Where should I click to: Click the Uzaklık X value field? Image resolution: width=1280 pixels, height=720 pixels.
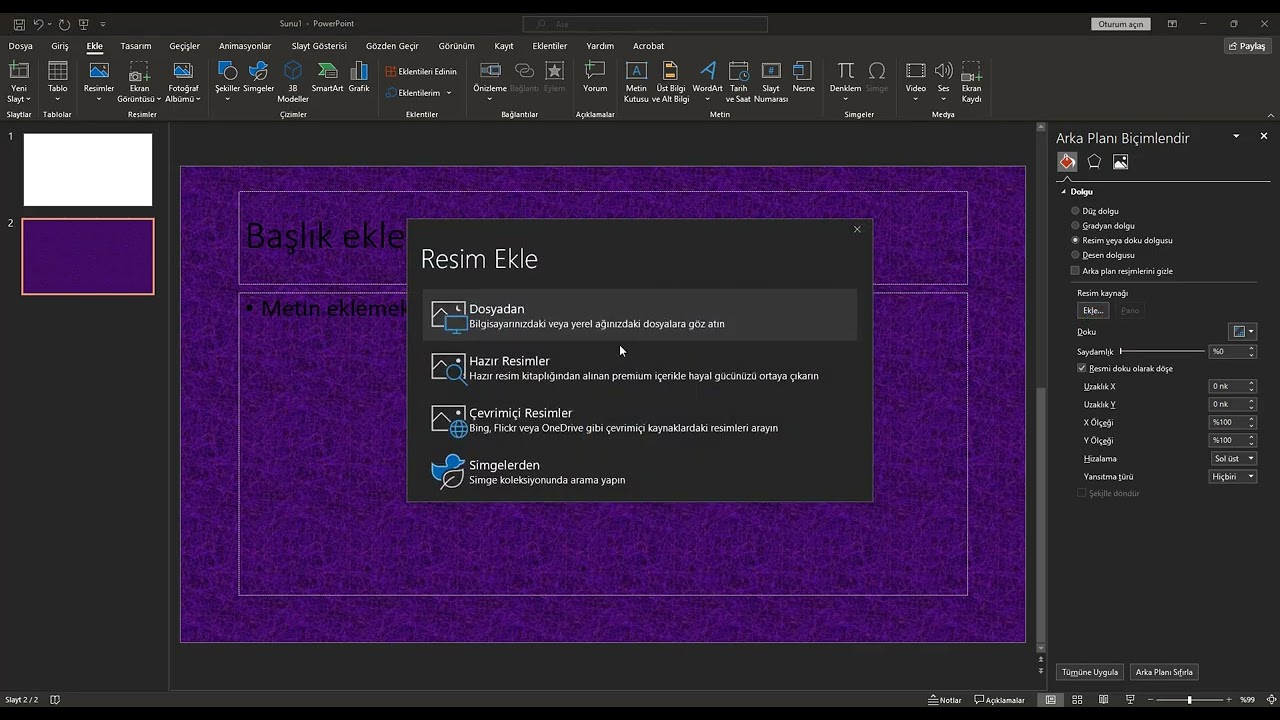pyautogui.click(x=1228, y=386)
